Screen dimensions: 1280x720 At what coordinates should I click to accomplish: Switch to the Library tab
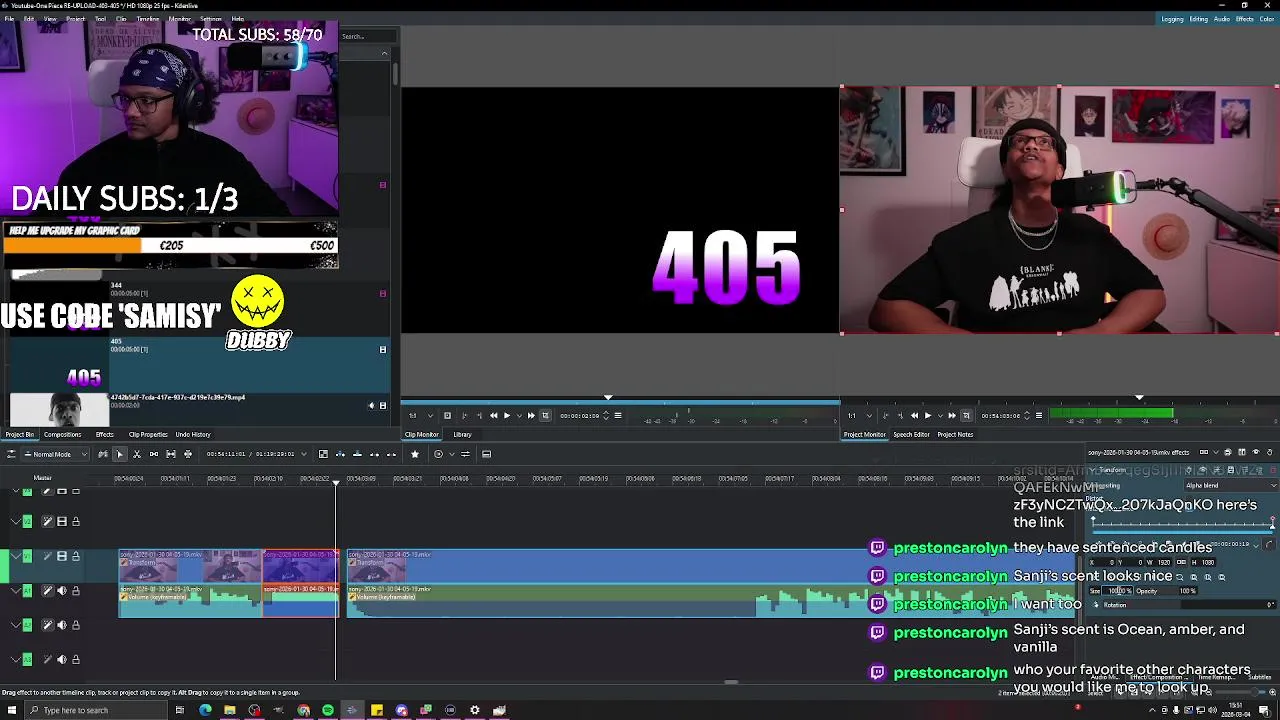pos(462,434)
